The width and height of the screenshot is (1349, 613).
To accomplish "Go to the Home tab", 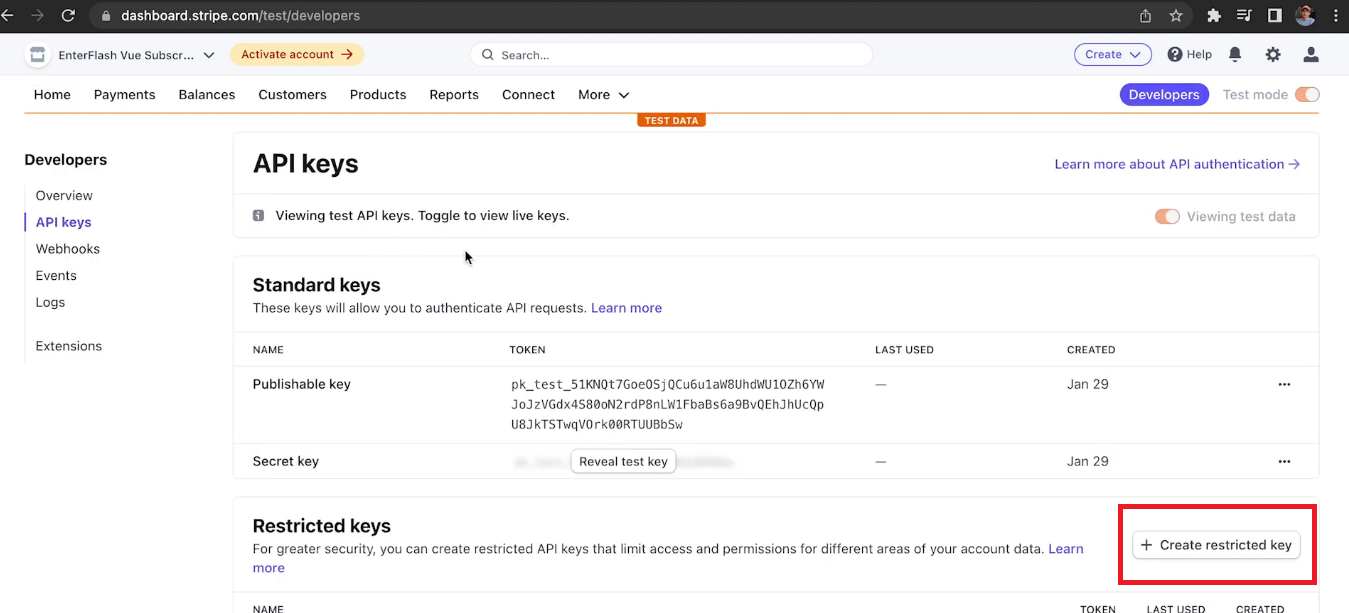I will coord(52,95).
